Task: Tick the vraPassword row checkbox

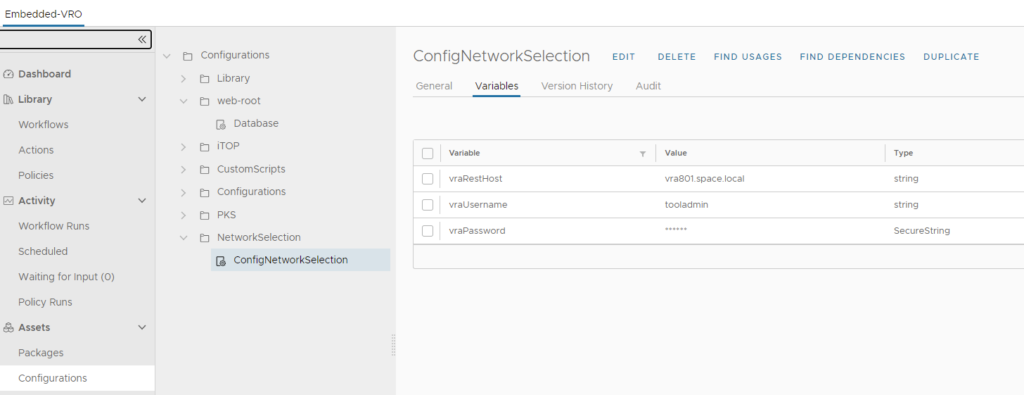Action: [427, 231]
